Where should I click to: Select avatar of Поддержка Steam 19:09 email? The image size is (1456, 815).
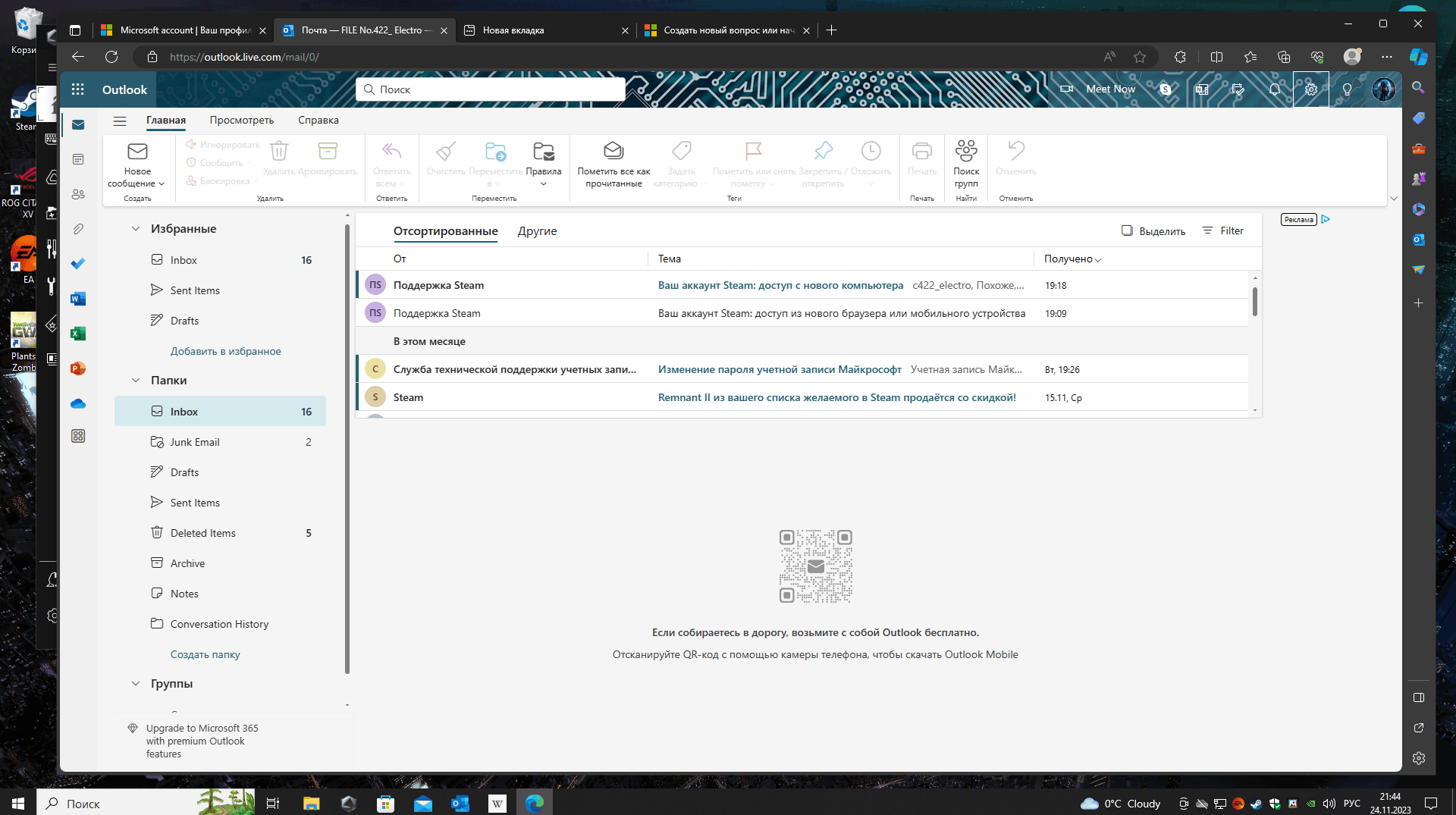tap(375, 313)
